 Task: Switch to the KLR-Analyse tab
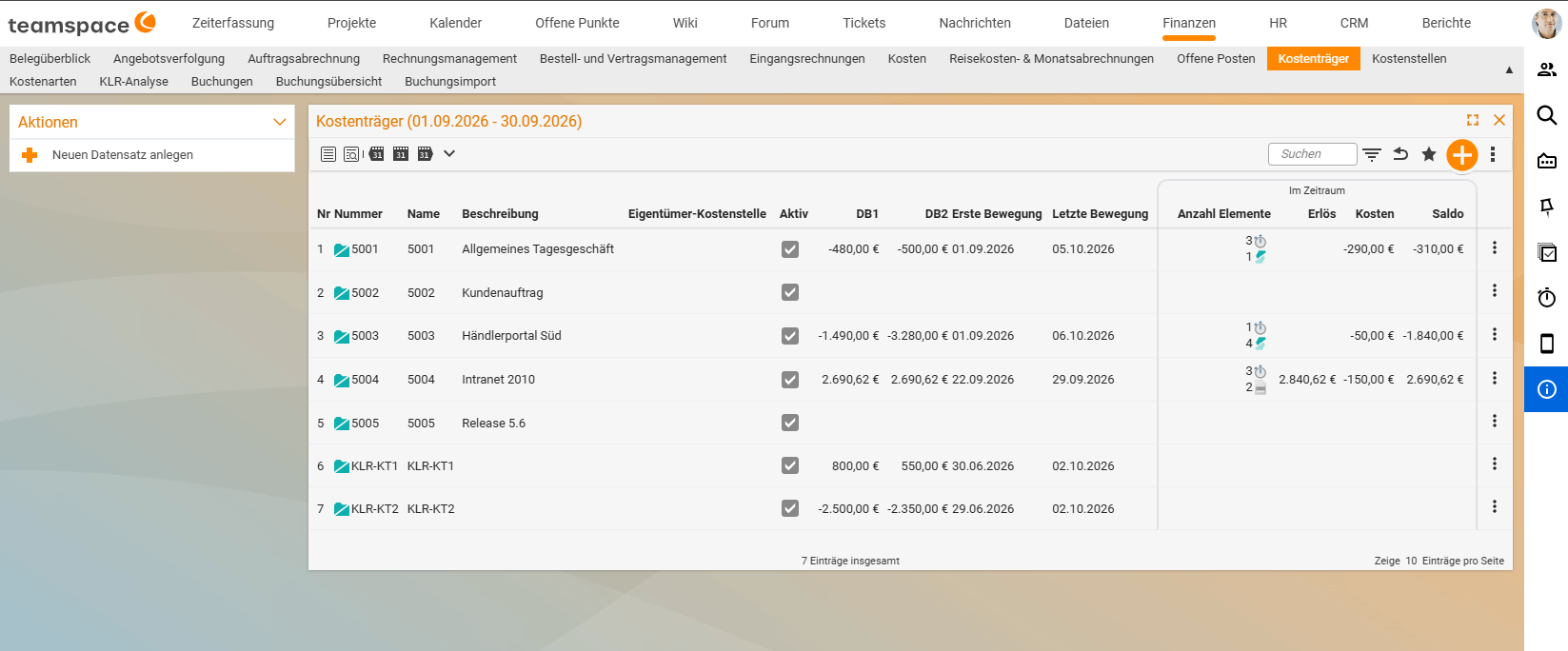[134, 82]
